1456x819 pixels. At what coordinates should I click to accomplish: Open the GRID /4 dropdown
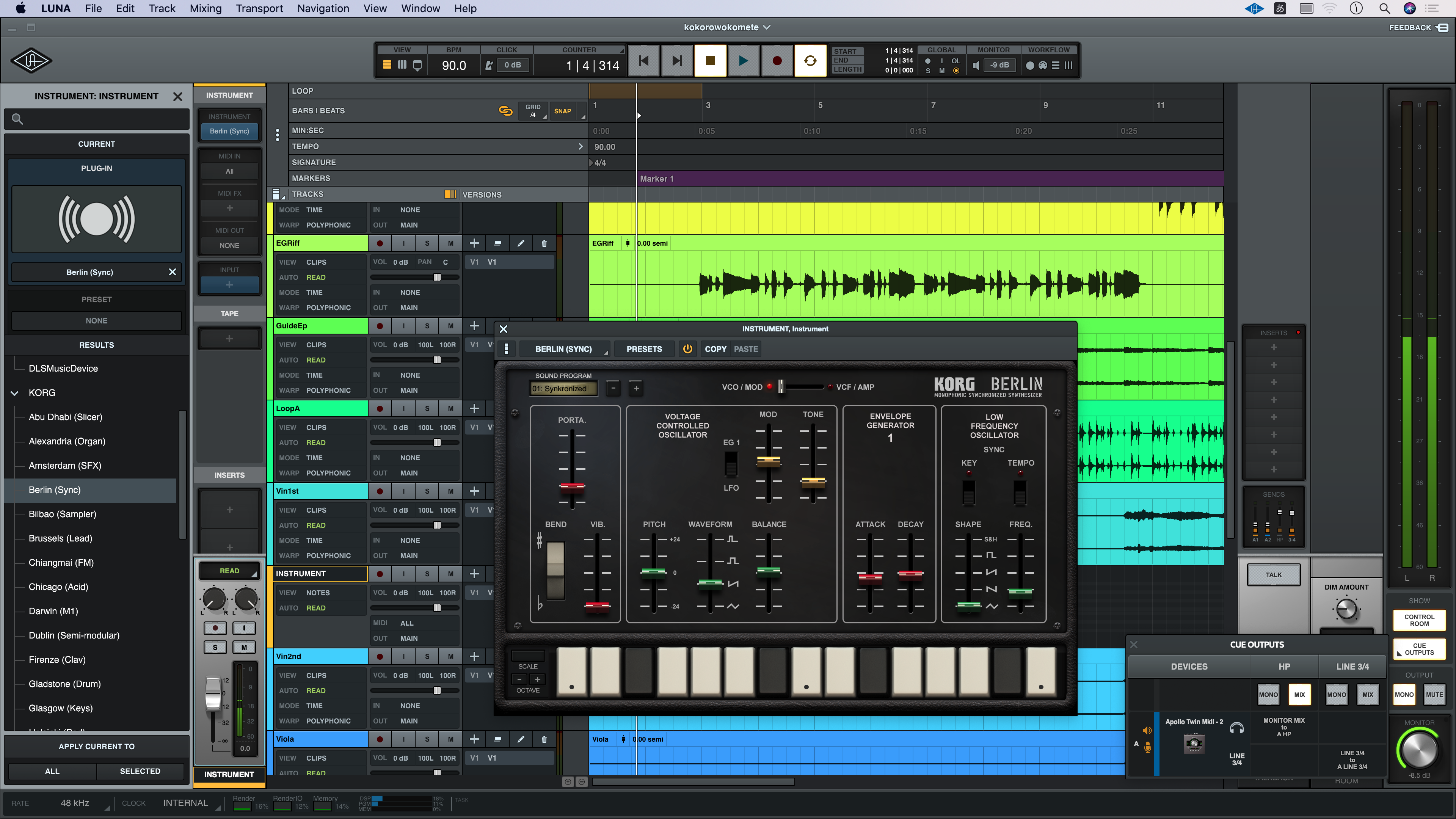pyautogui.click(x=533, y=111)
